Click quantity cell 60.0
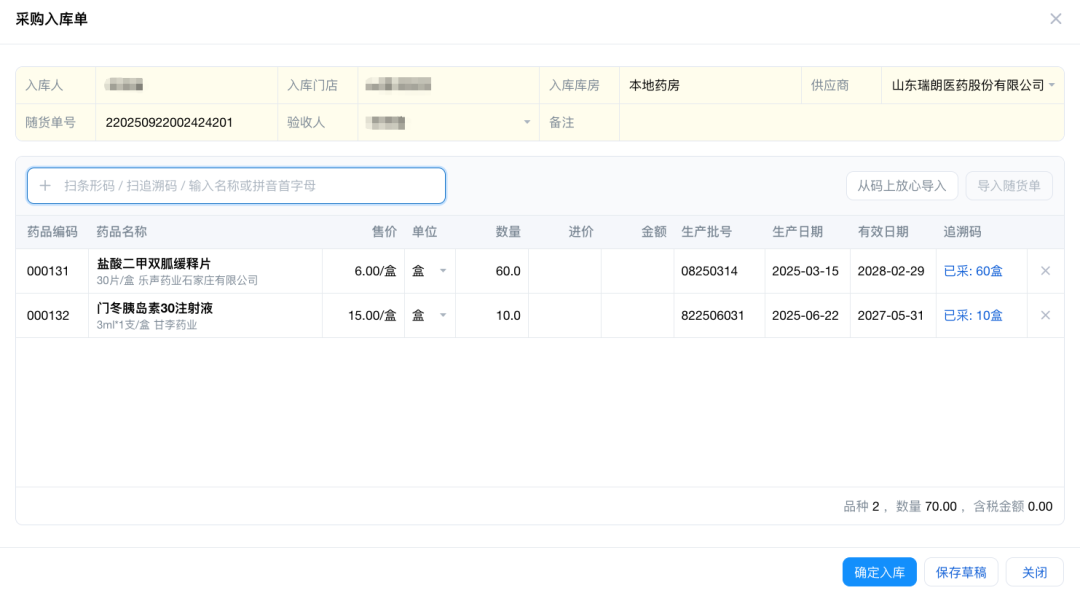The image size is (1080, 593). (492, 271)
